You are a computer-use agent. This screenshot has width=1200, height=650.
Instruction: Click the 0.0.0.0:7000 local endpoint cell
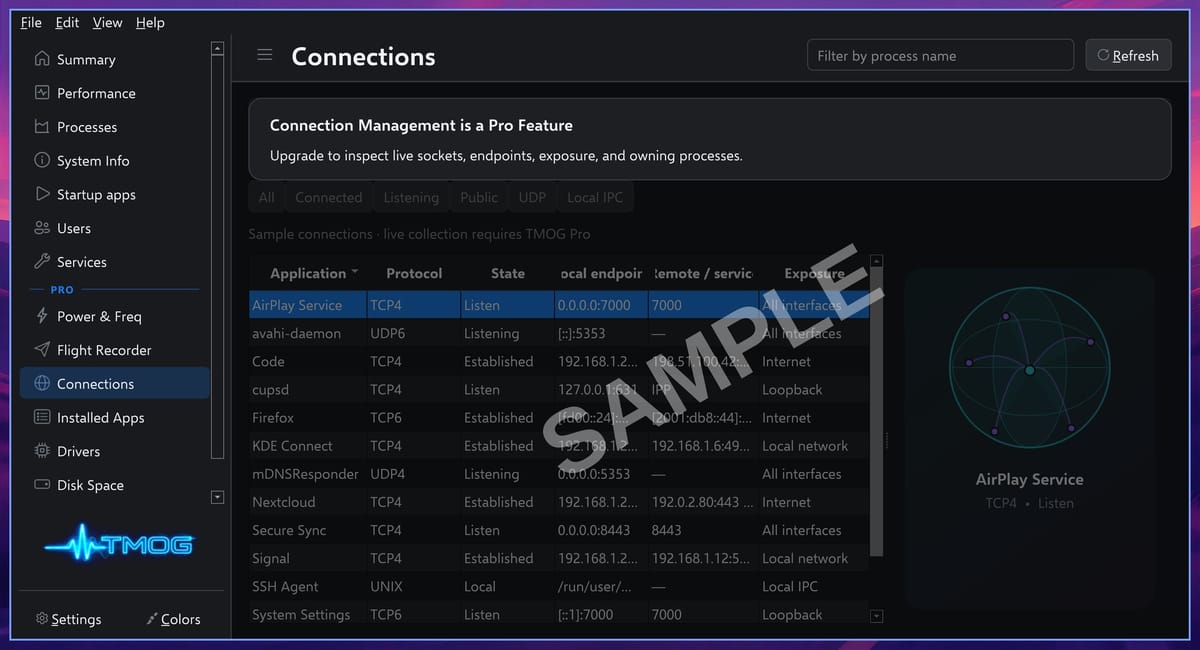click(x=602, y=305)
